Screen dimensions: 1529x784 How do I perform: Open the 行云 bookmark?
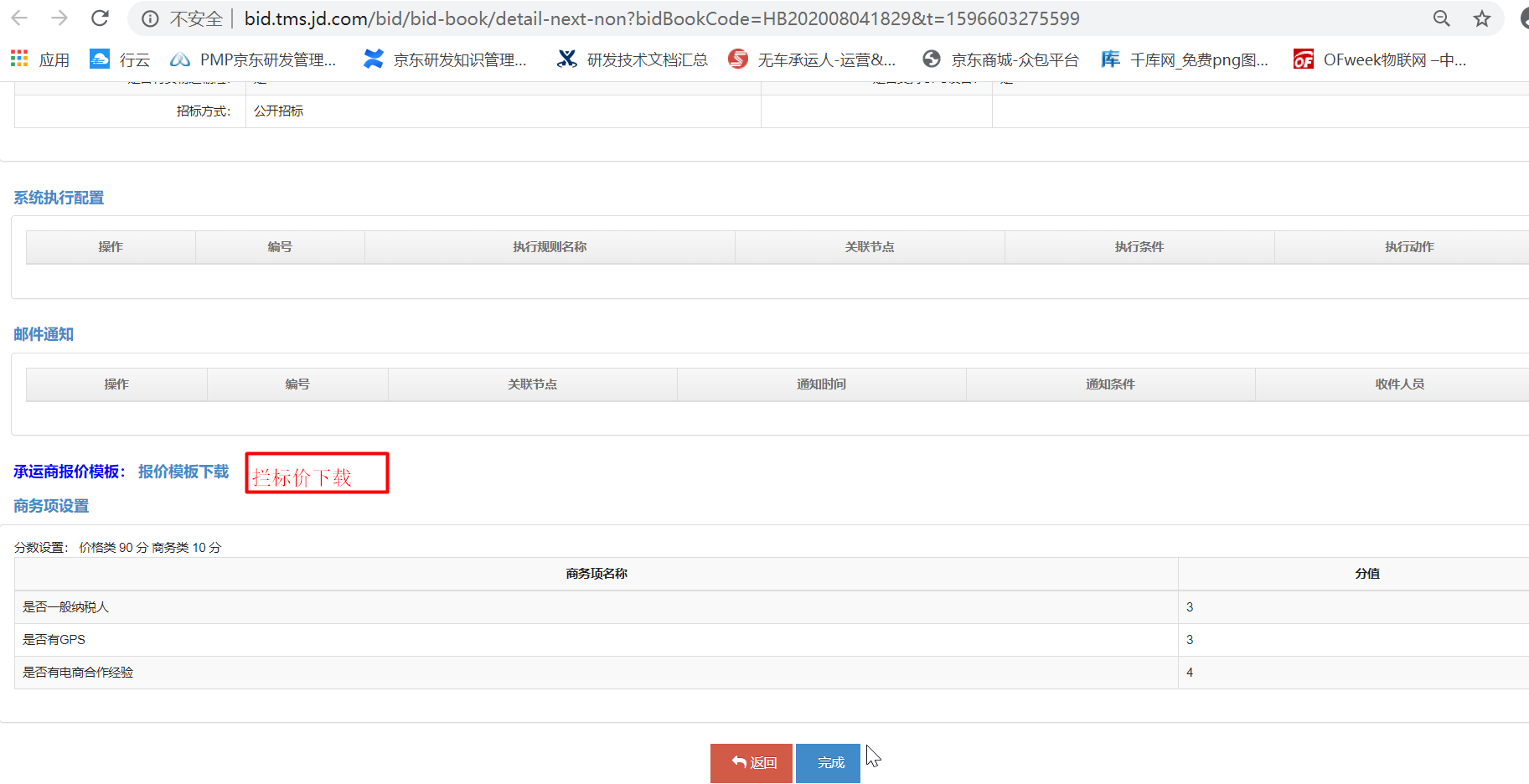pyautogui.click(x=120, y=59)
